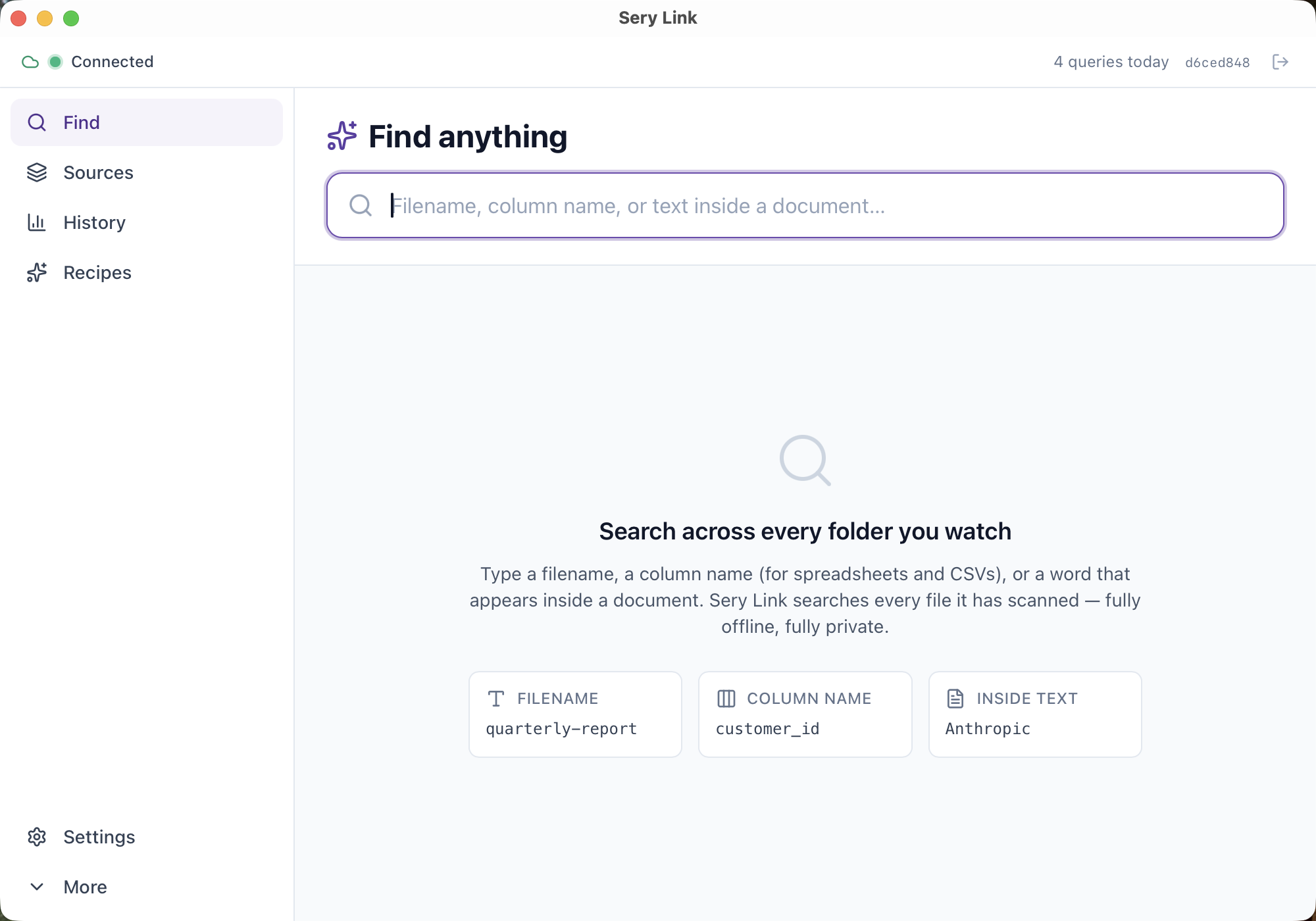Image resolution: width=1316 pixels, height=921 pixels.
Task: Click the COLUMN NAME label
Action: pos(809,699)
